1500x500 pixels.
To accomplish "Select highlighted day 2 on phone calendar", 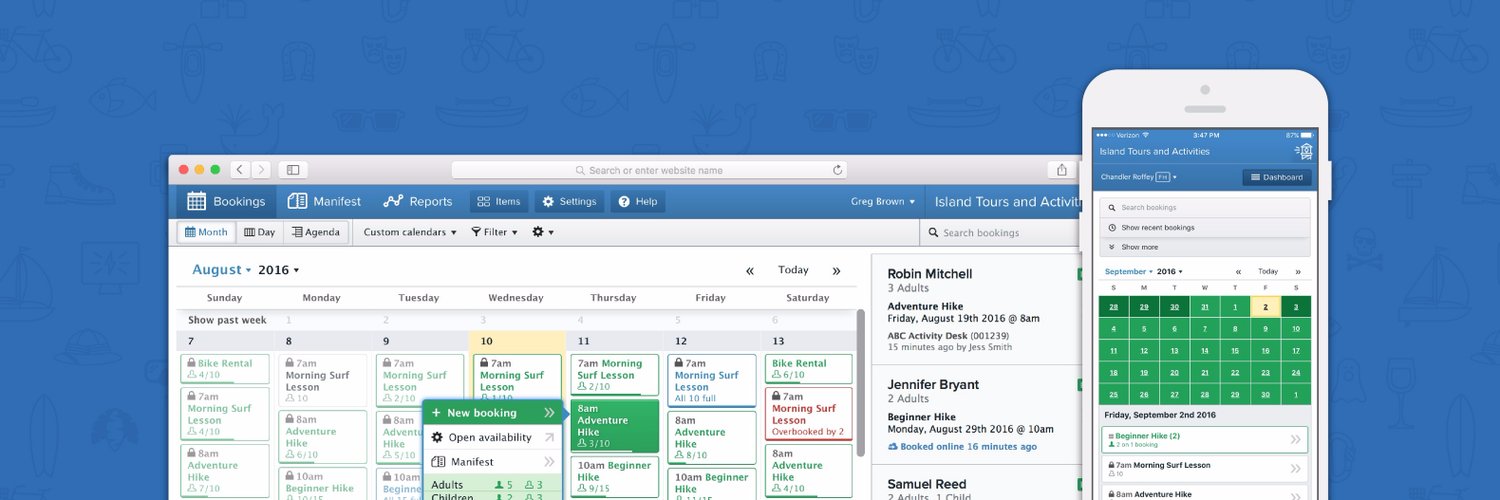I will click(1265, 307).
